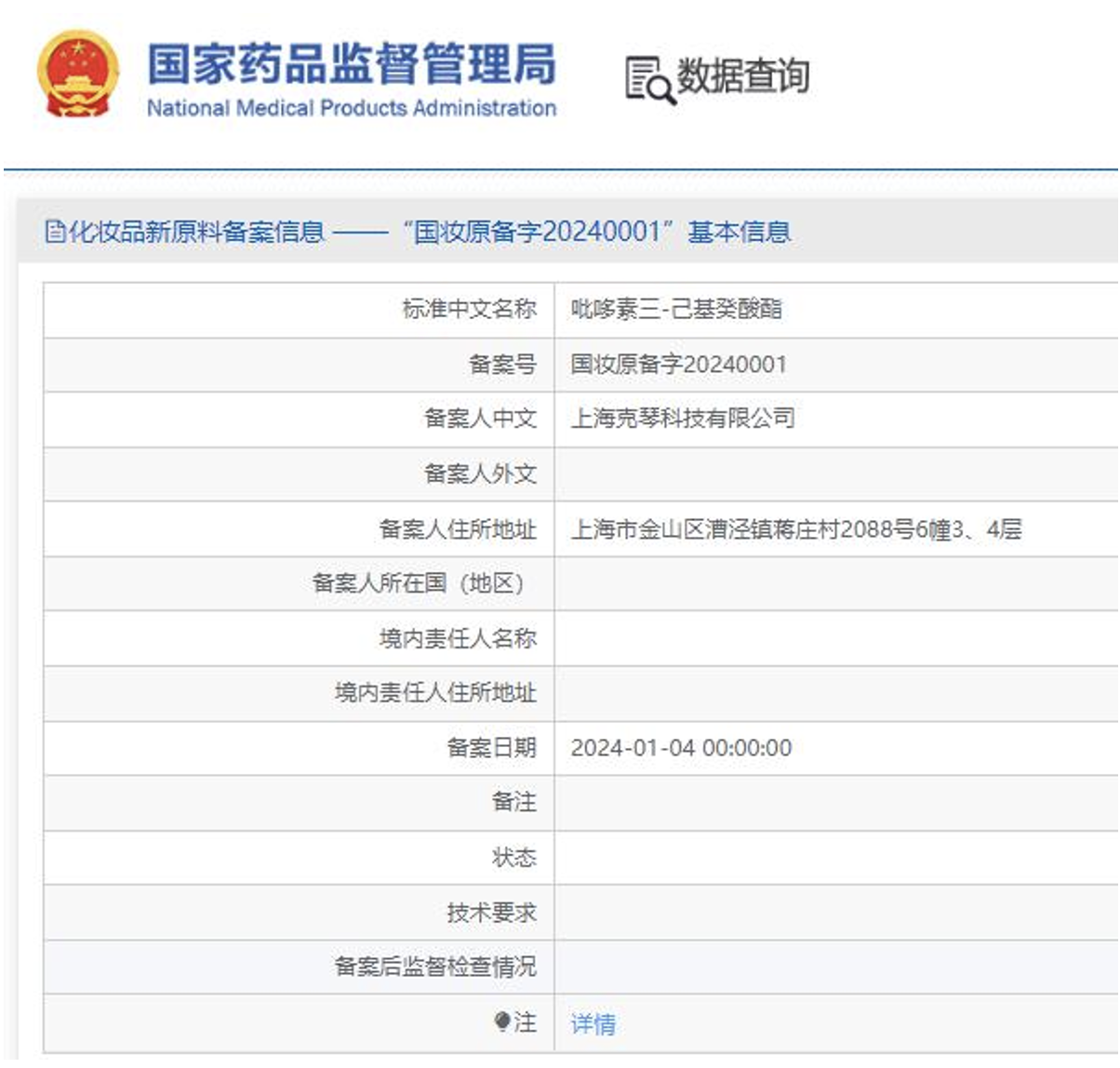The image size is (1120, 1068).
Task: Click the bulb icon beside 注
Action: [502, 1022]
